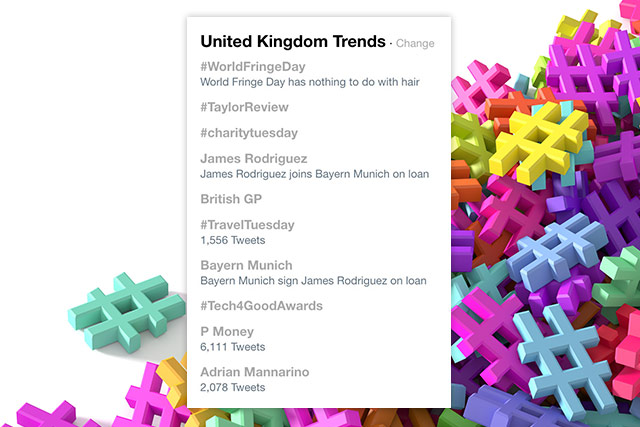Click the 1,556 Tweets count

232,240
